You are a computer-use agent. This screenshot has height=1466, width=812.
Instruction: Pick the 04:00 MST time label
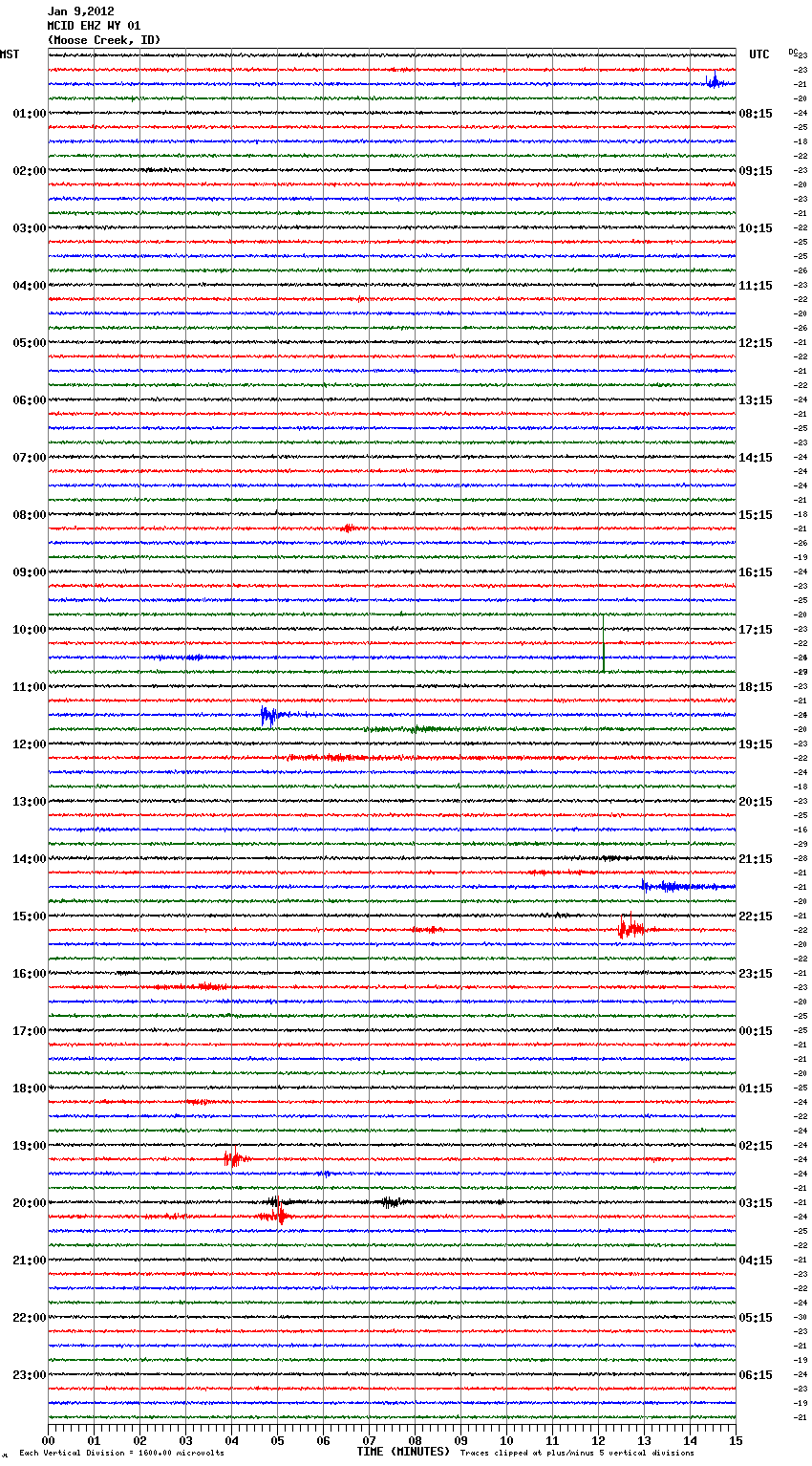pyautogui.click(x=30, y=286)
